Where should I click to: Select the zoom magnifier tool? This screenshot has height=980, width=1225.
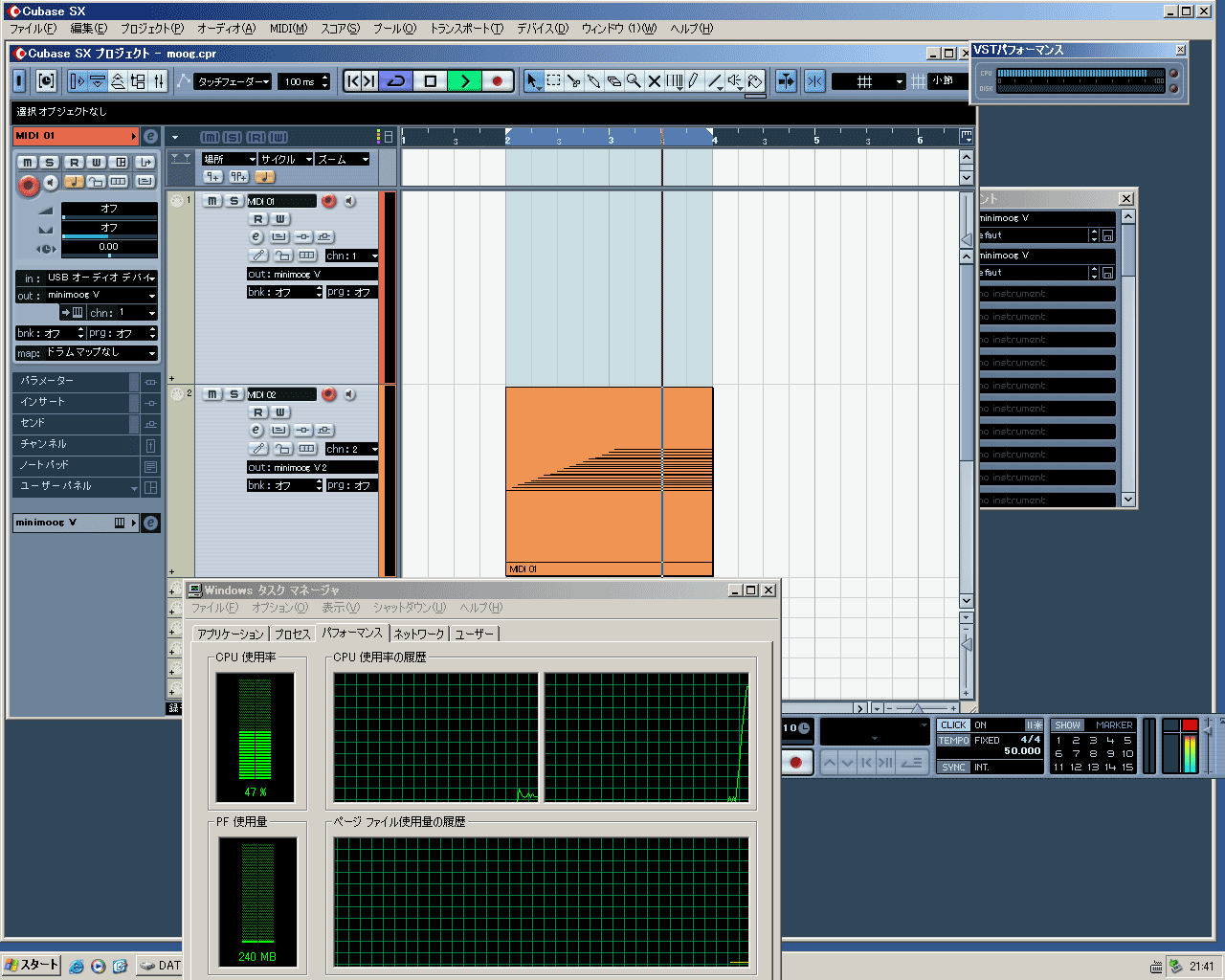click(x=634, y=81)
